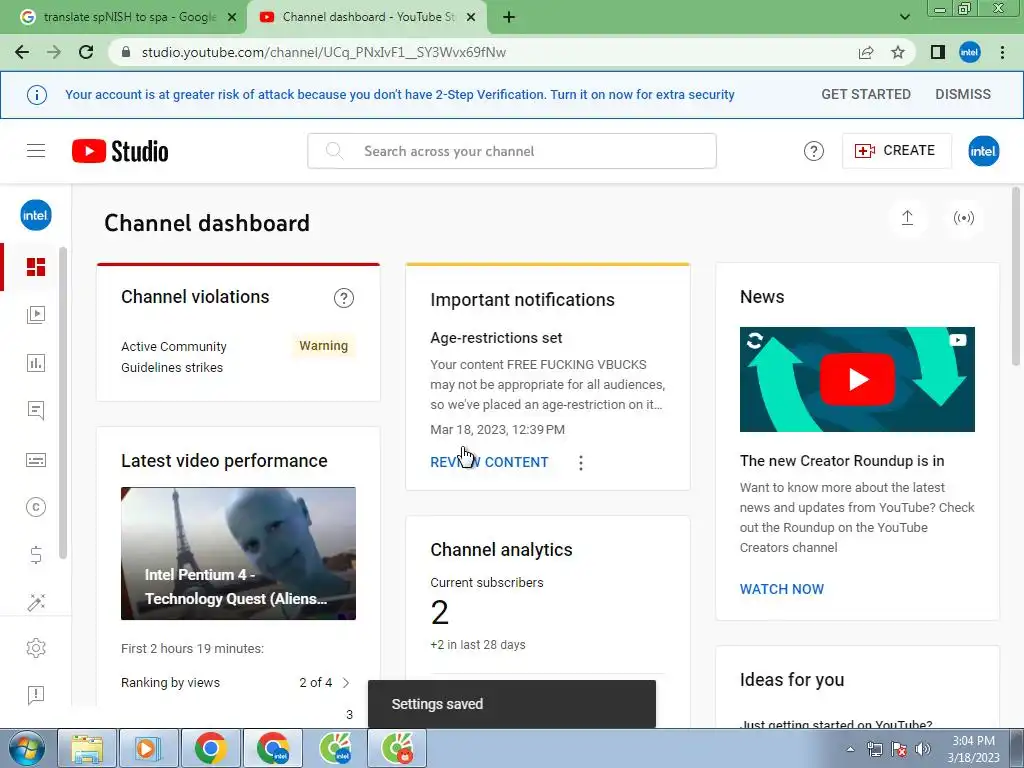Viewport: 1024px width, 768px height.
Task: Click the Search across your channel field
Action: (x=512, y=151)
